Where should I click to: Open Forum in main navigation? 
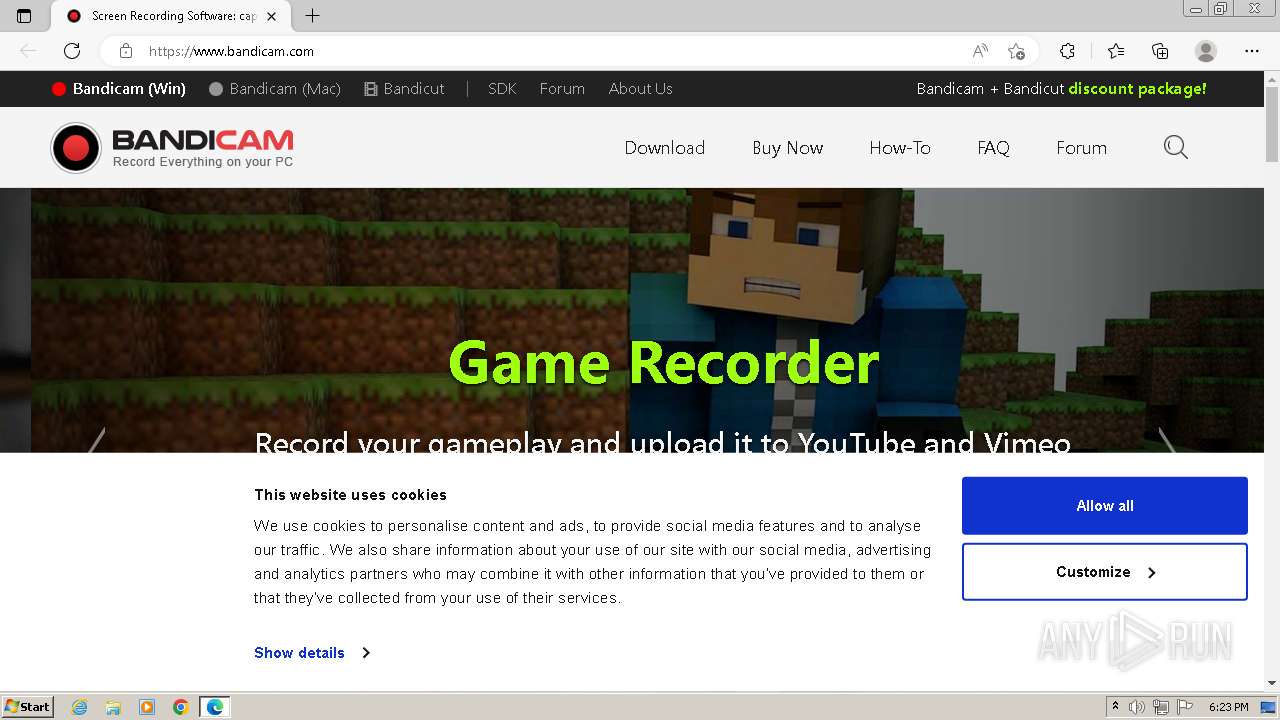tap(1081, 148)
